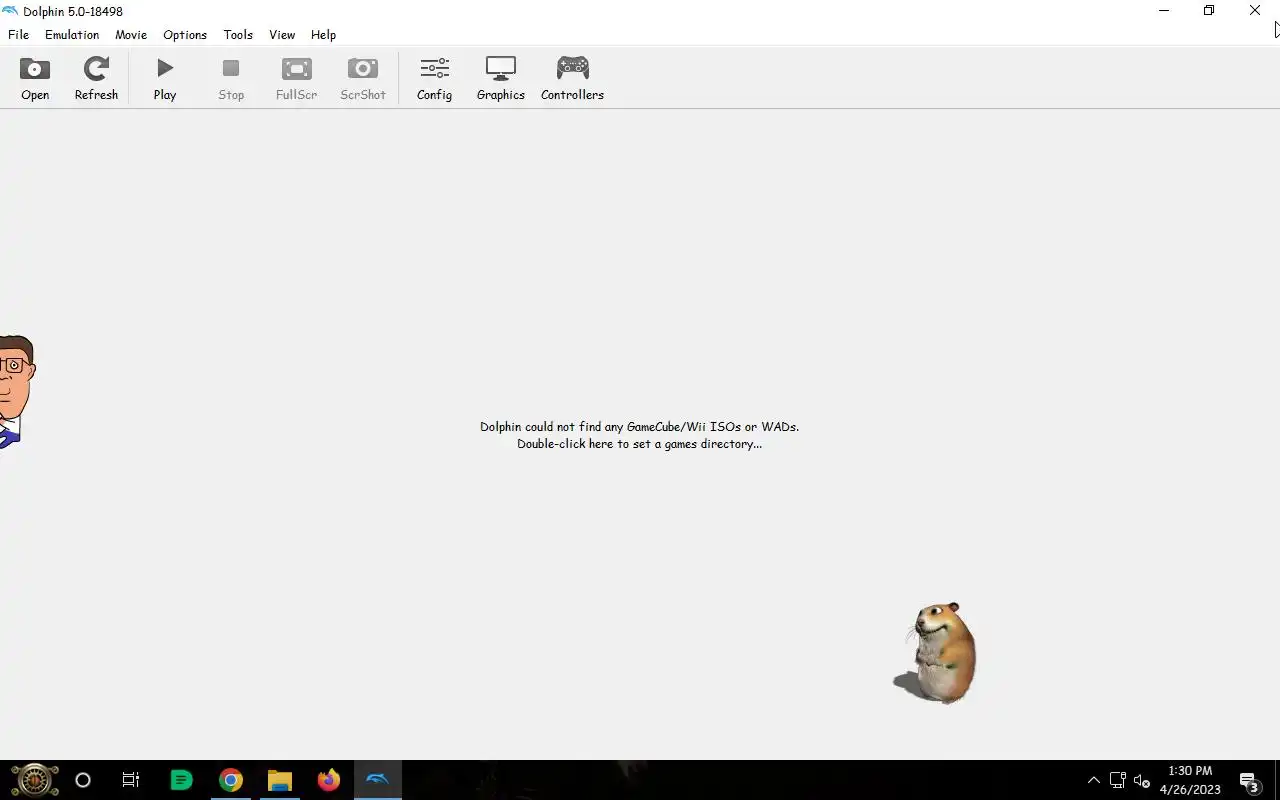Open Google Chrome from the taskbar
This screenshot has width=1280, height=800.
click(x=231, y=780)
